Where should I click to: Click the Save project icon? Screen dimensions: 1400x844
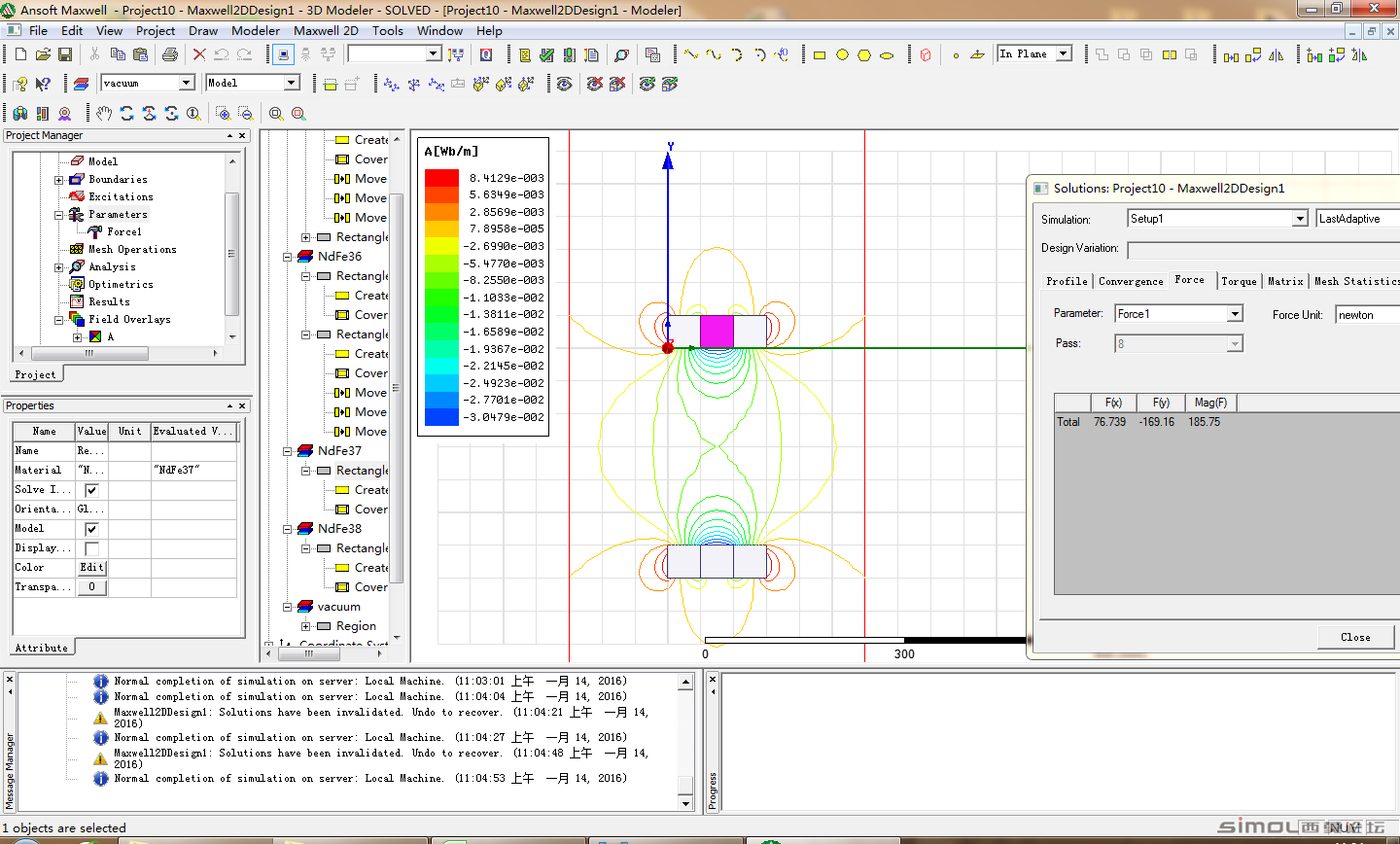(67, 54)
